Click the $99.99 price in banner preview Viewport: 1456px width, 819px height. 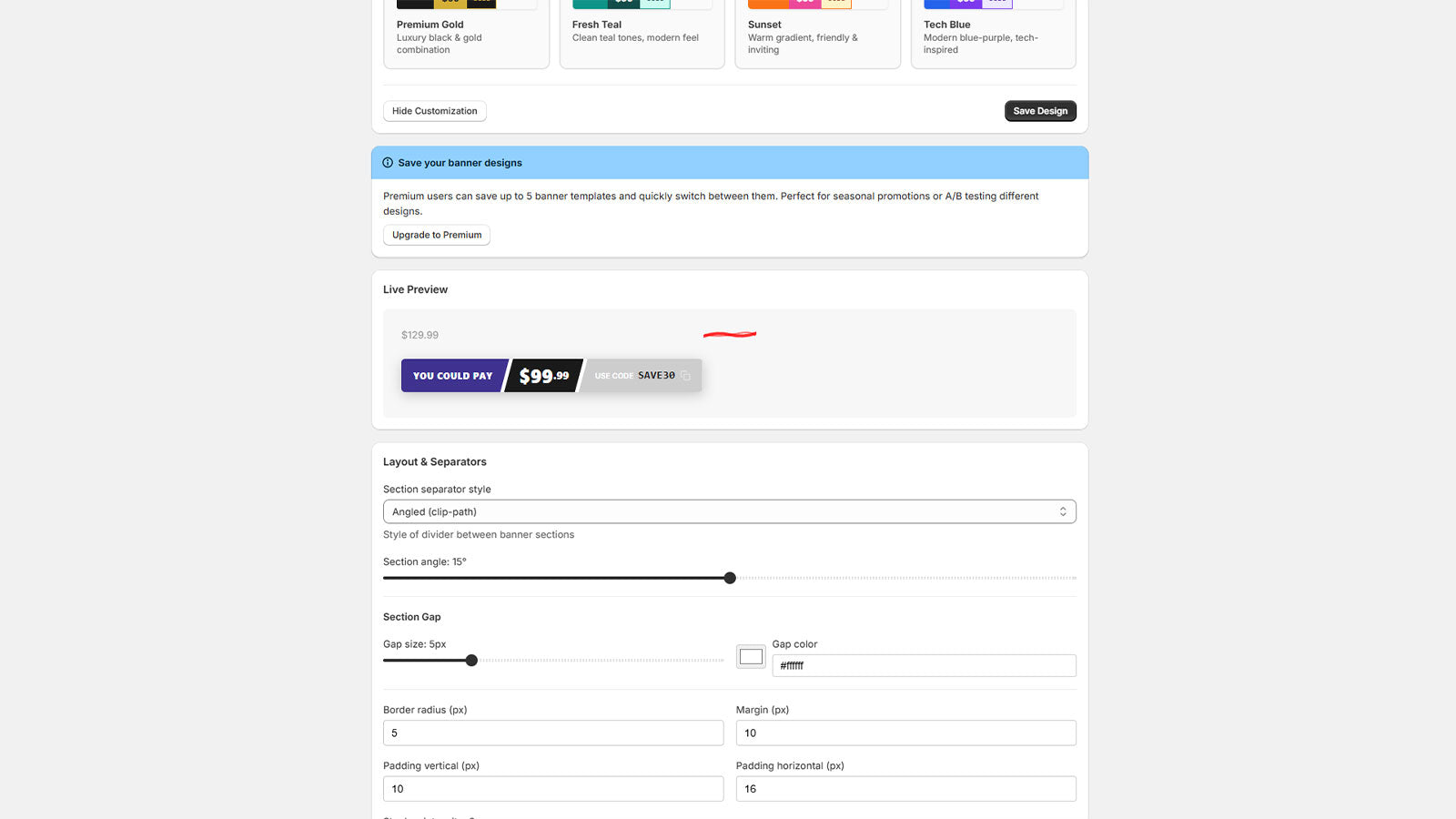[544, 376]
